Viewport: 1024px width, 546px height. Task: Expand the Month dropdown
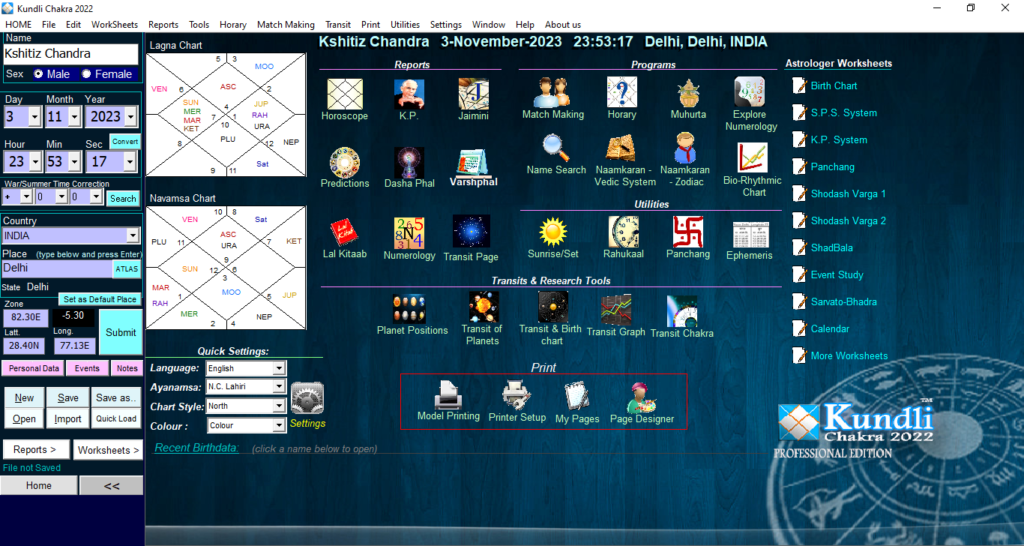74,117
